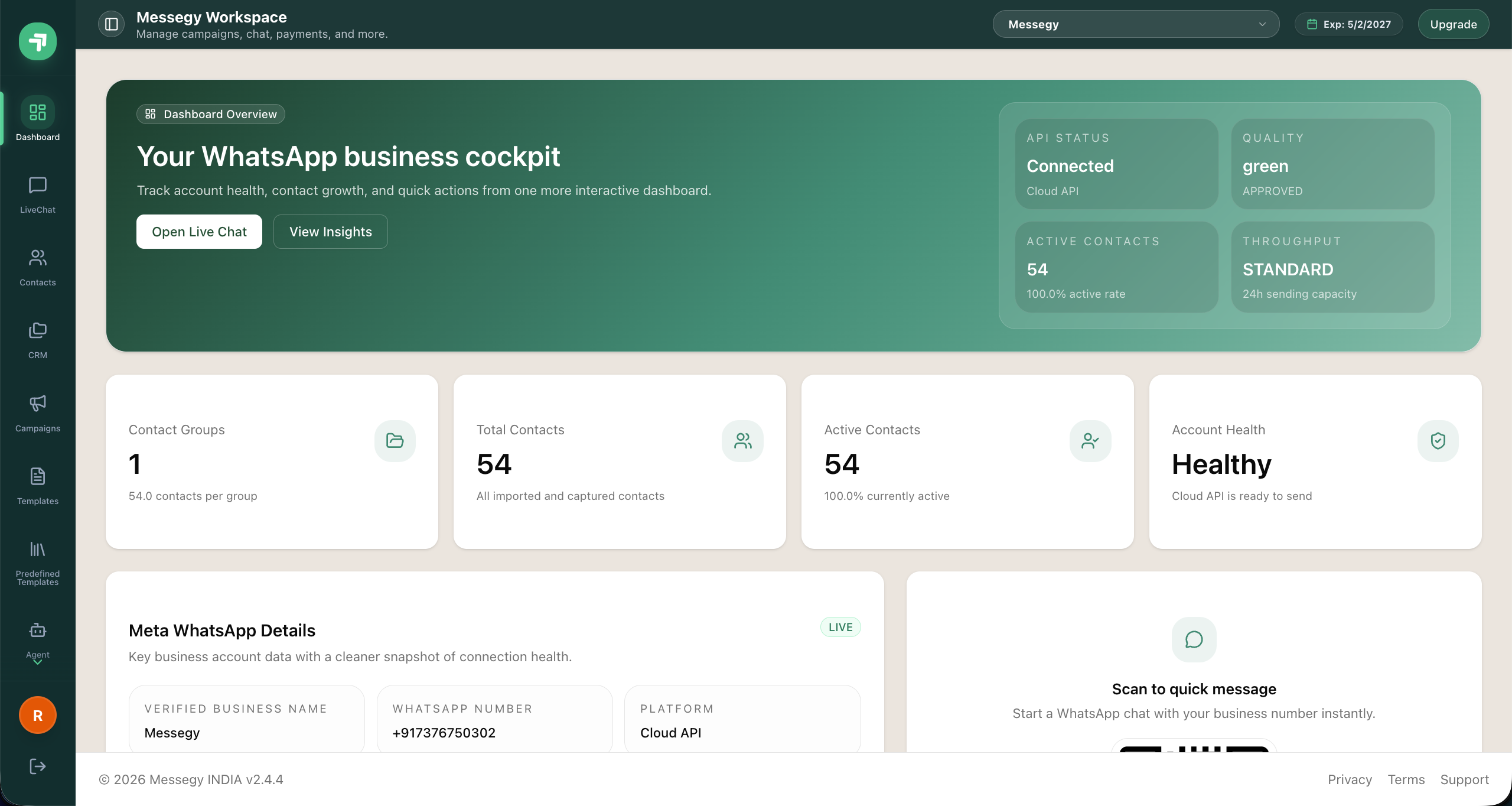
Task: Click the folder icon on Contact Groups card
Action: click(395, 441)
